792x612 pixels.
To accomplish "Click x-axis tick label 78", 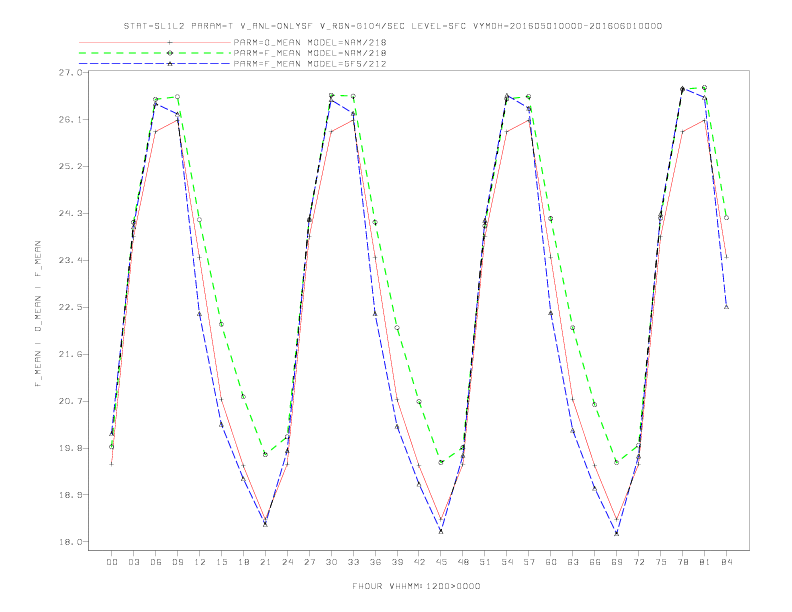I will 683,562.
